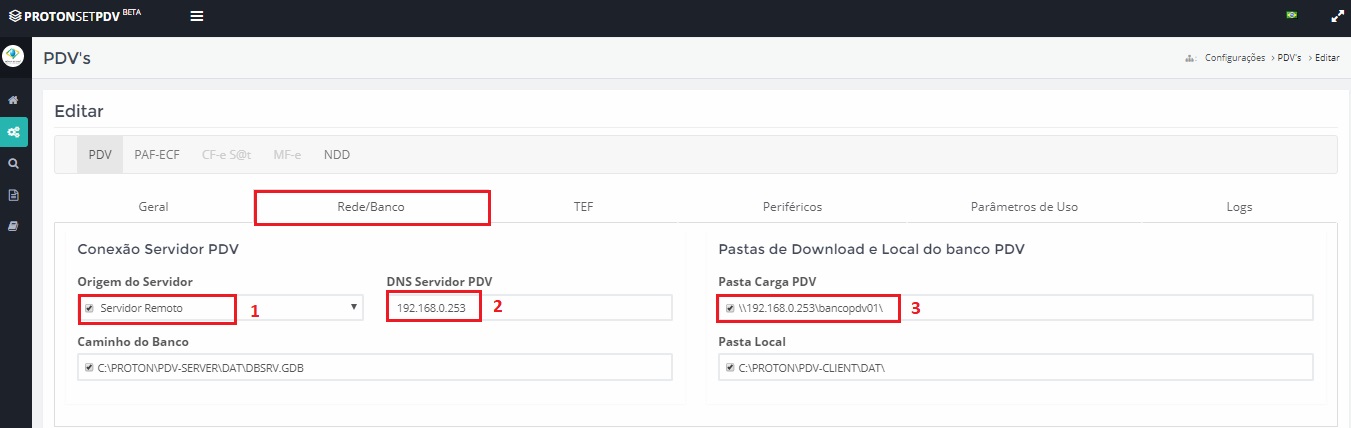The height and width of the screenshot is (428, 1351).
Task: Open the book icon in sidebar
Action: pos(14,226)
